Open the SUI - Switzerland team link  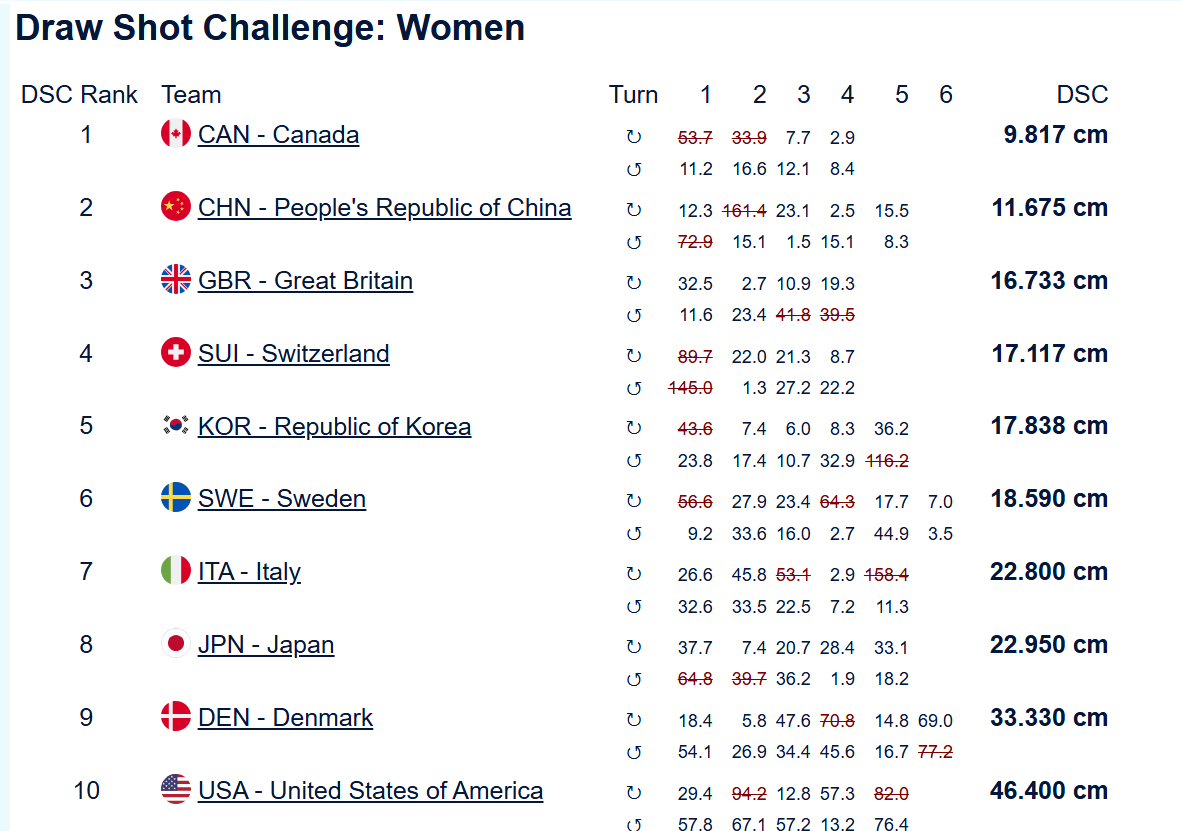(293, 354)
